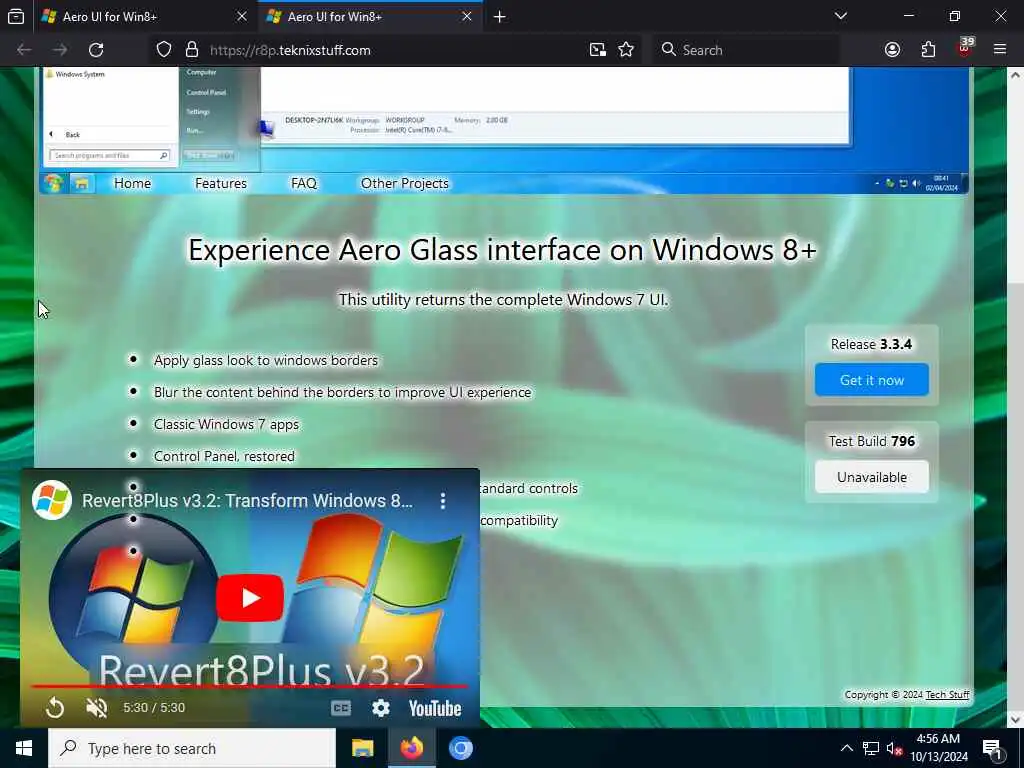Open the Extensions puzzle icon

(928, 50)
